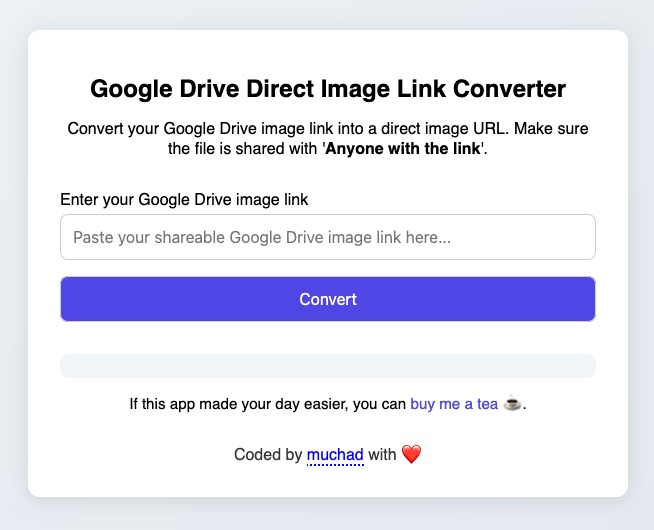This screenshot has height=530, width=654.
Task: Click the word "with" before the heart
Action: pyautogui.click(x=382, y=455)
